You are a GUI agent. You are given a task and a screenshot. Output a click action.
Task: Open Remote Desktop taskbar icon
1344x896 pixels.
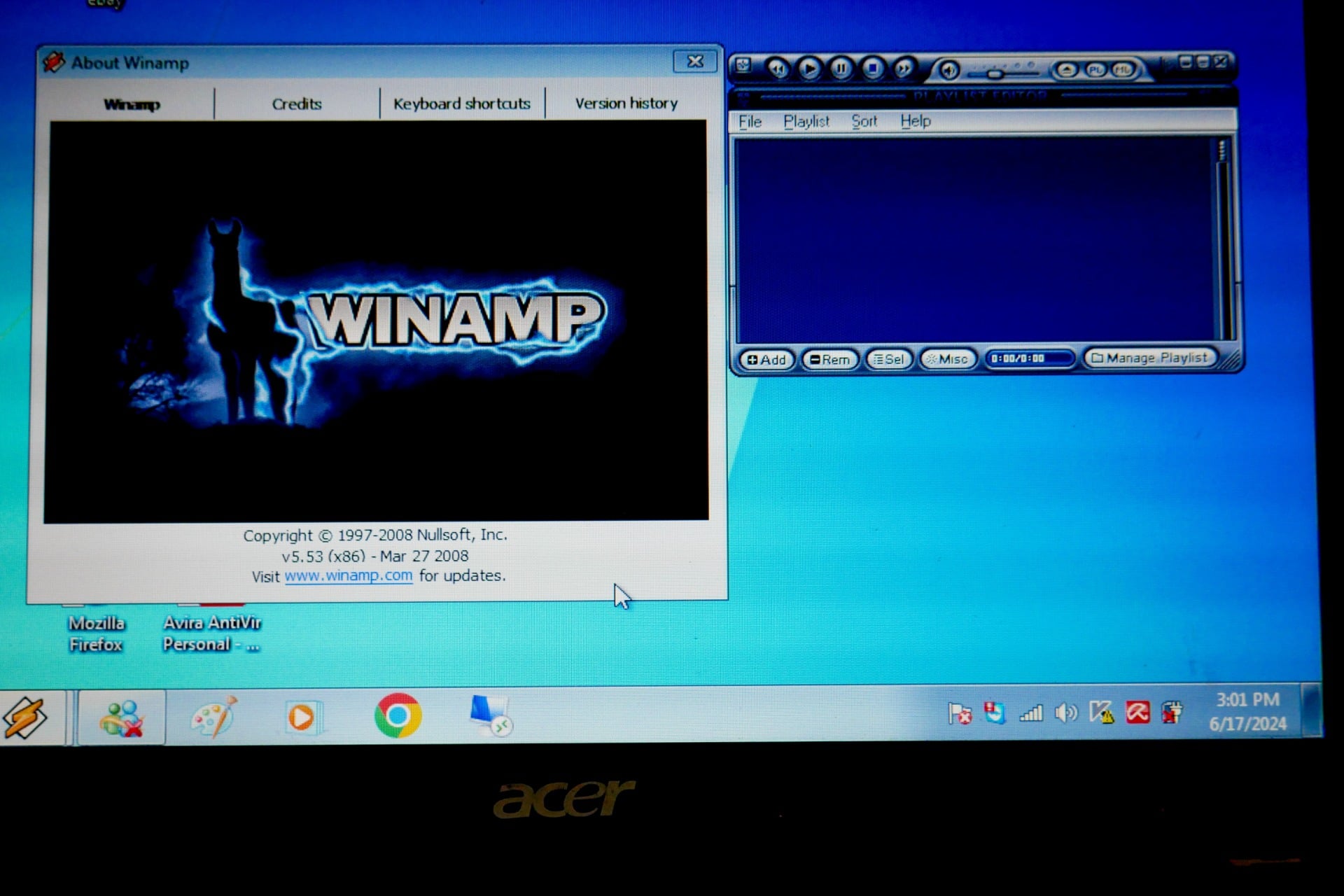click(x=491, y=715)
